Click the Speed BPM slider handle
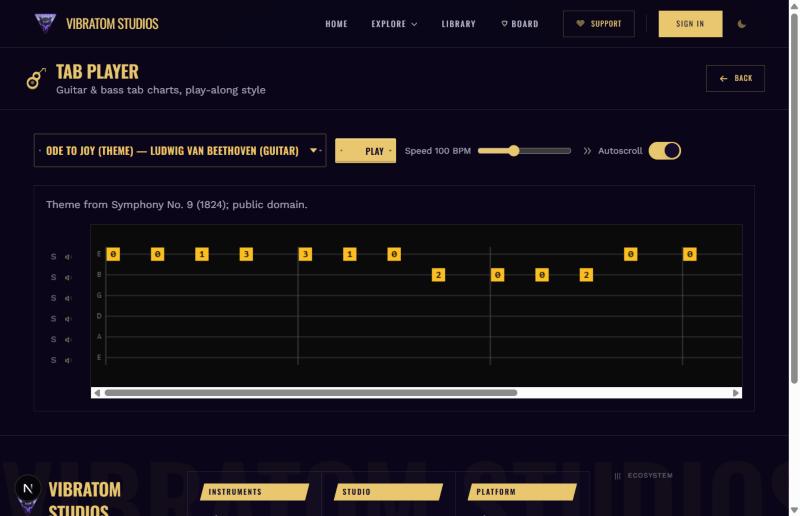 click(x=514, y=151)
